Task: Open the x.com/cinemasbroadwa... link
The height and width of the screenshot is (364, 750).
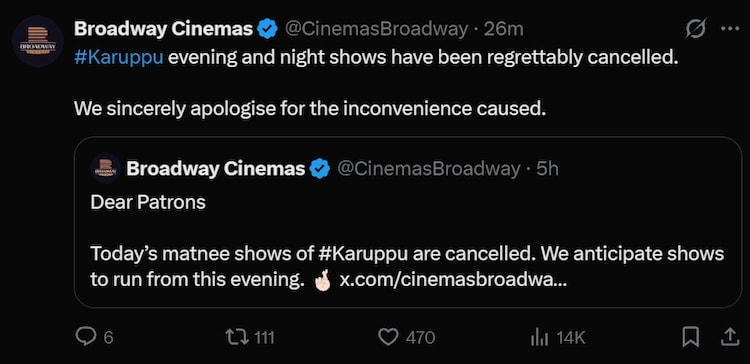Action: pyautogui.click(x=452, y=280)
